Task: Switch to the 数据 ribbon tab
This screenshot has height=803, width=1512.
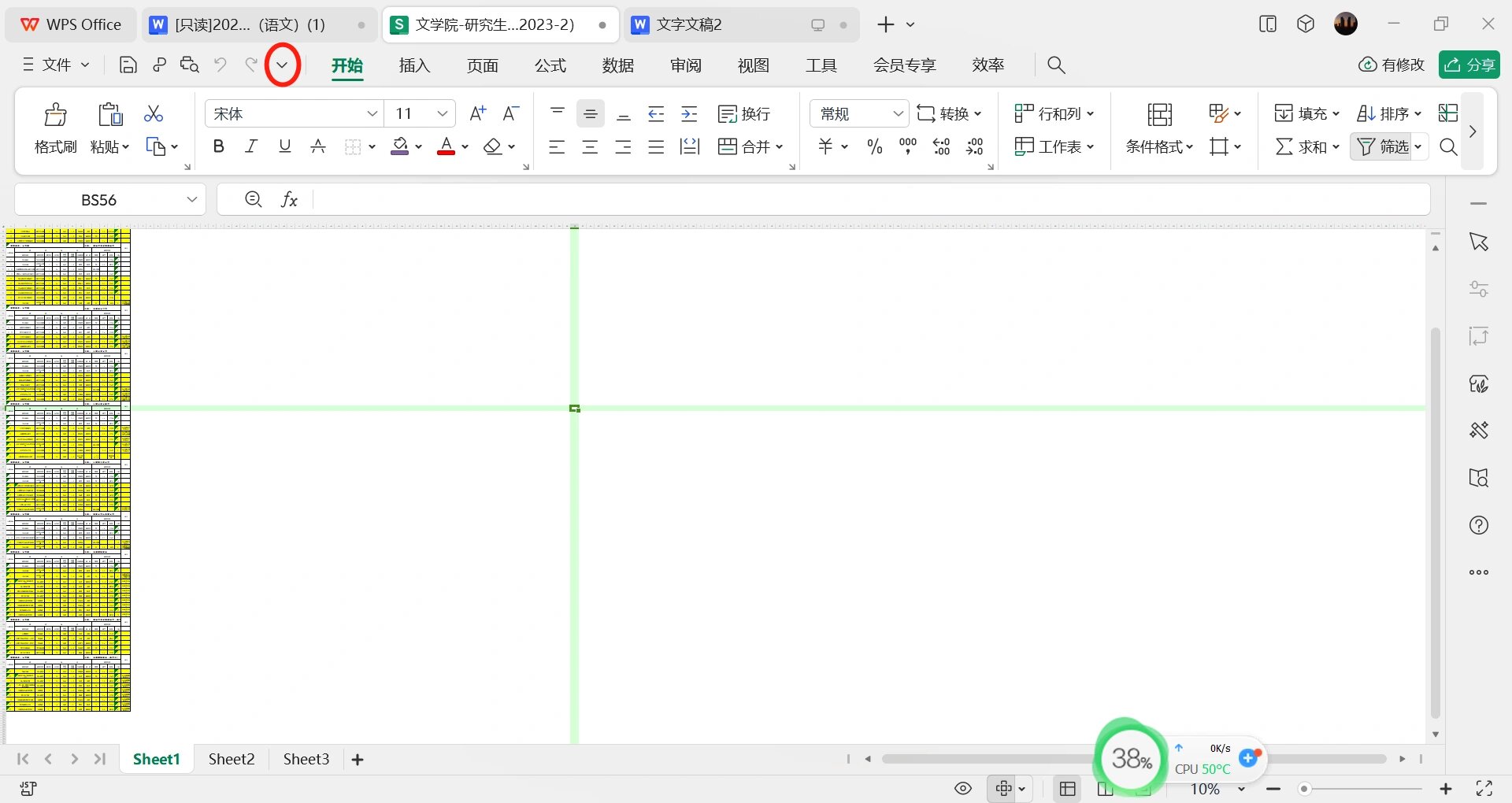Action: (618, 65)
